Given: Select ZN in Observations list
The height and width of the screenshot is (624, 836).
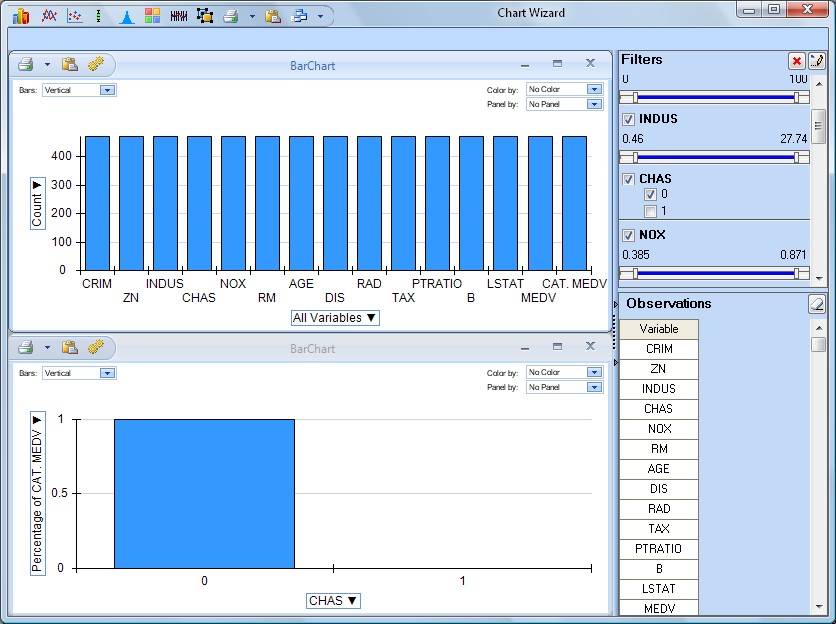Looking at the screenshot, I should point(659,369).
